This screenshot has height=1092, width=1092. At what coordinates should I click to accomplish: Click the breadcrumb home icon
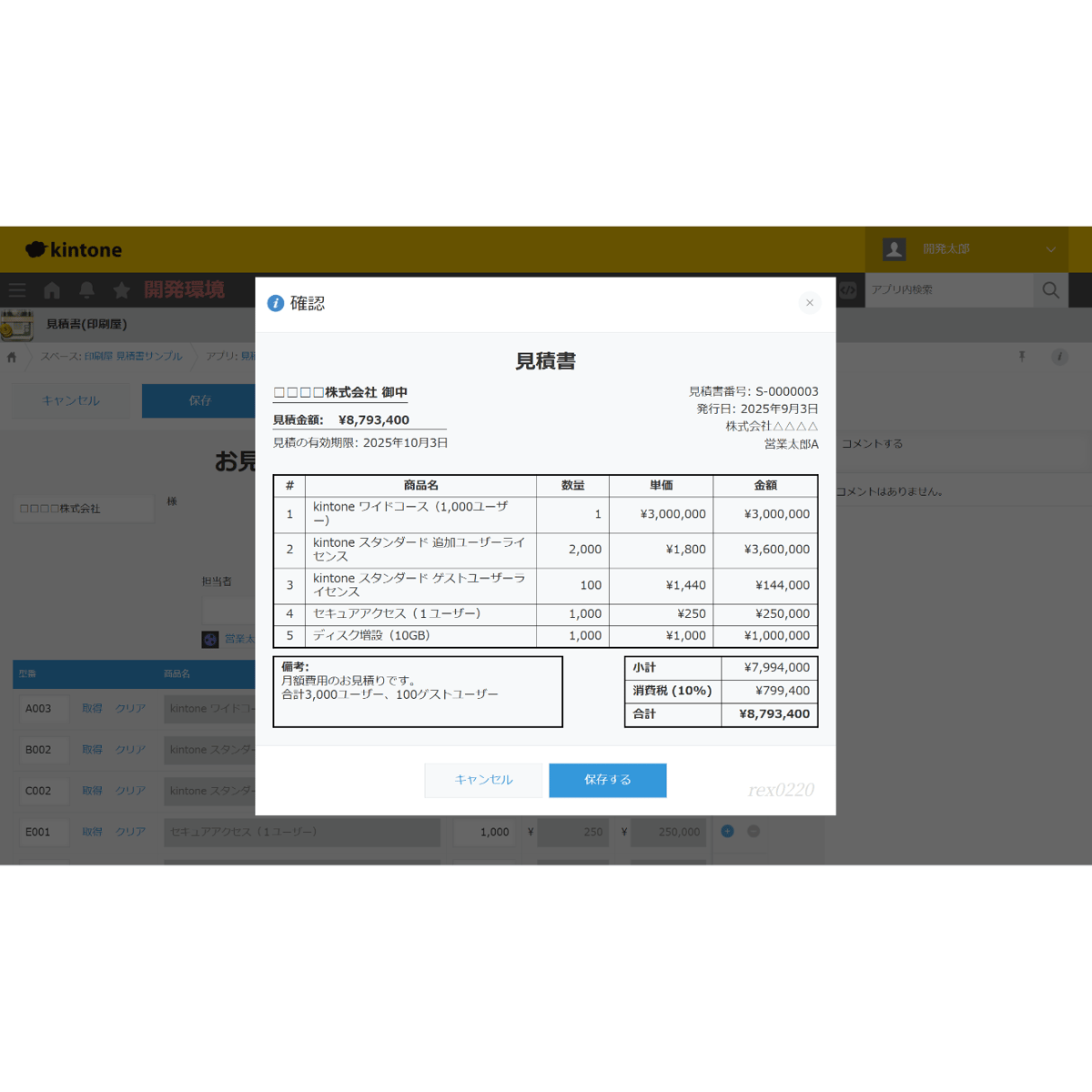[12, 357]
